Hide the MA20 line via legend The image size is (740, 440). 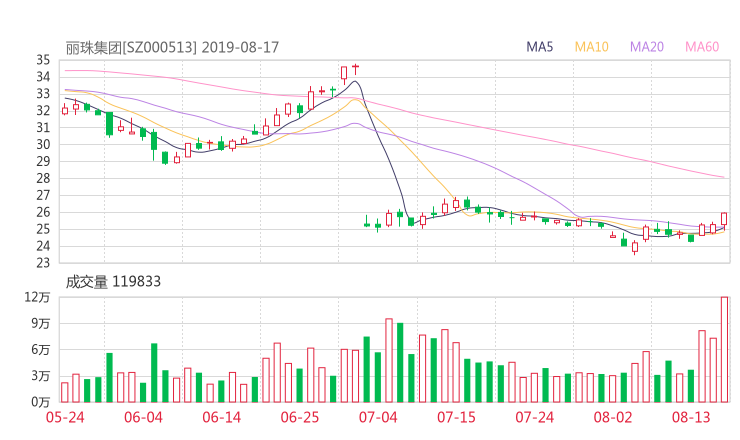click(647, 47)
